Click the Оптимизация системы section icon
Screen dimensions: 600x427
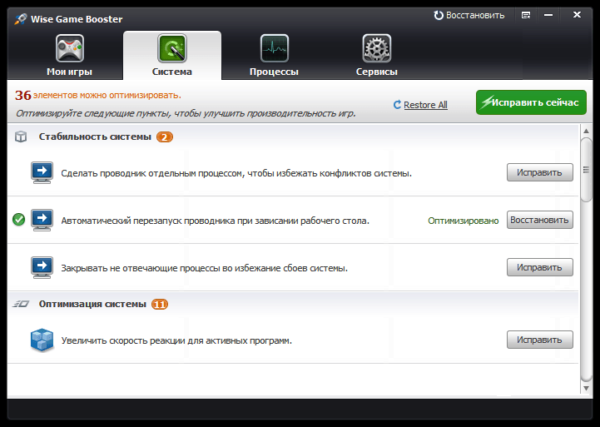coord(21,304)
